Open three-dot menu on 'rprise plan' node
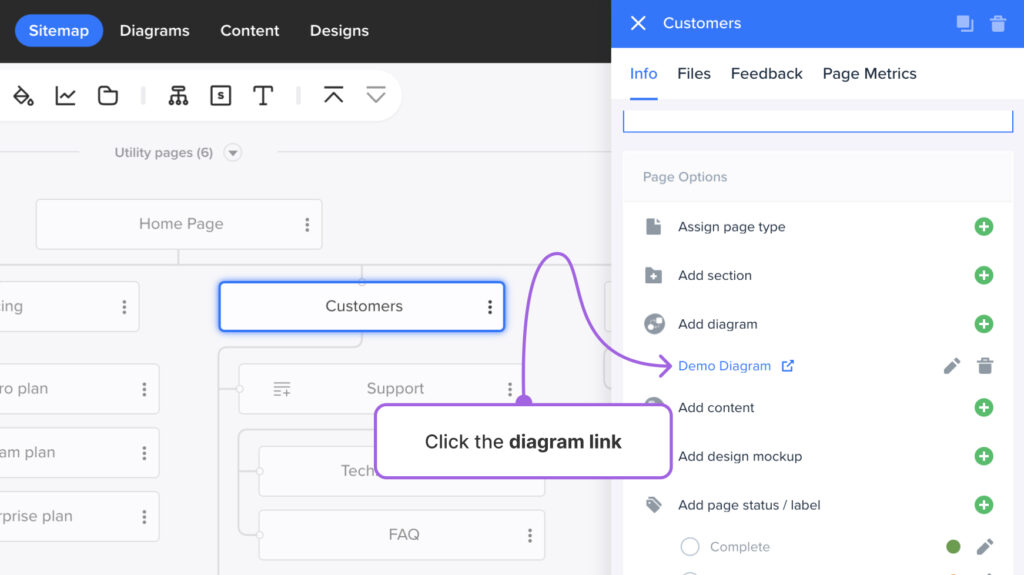Screen dimensions: 1024x575 (144, 518)
